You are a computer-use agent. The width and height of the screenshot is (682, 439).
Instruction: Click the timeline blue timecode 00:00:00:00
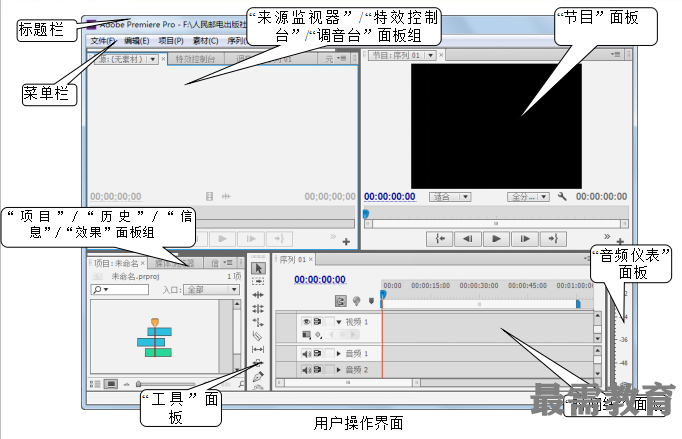320,280
